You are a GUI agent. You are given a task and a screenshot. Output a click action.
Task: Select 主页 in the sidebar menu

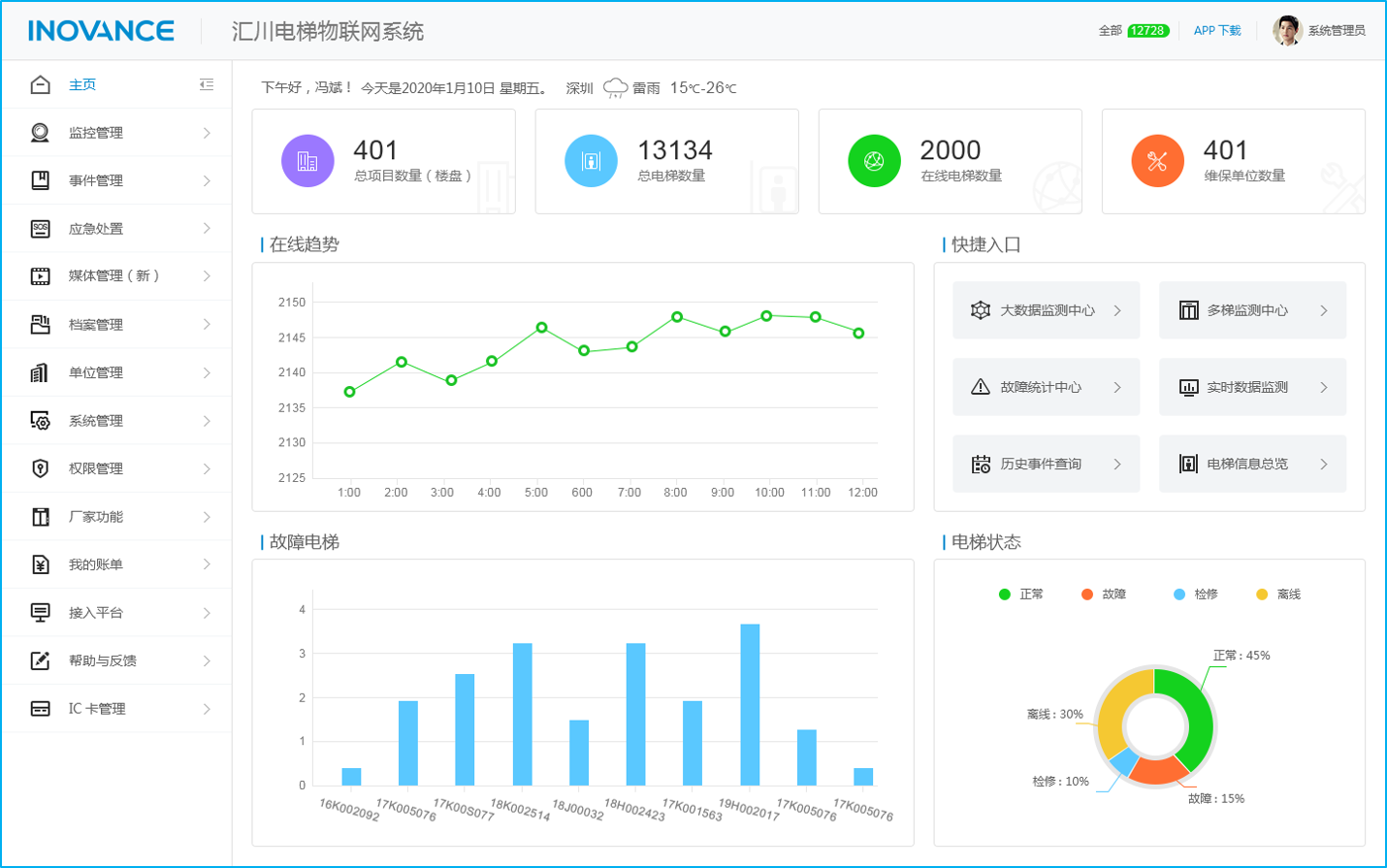click(82, 84)
